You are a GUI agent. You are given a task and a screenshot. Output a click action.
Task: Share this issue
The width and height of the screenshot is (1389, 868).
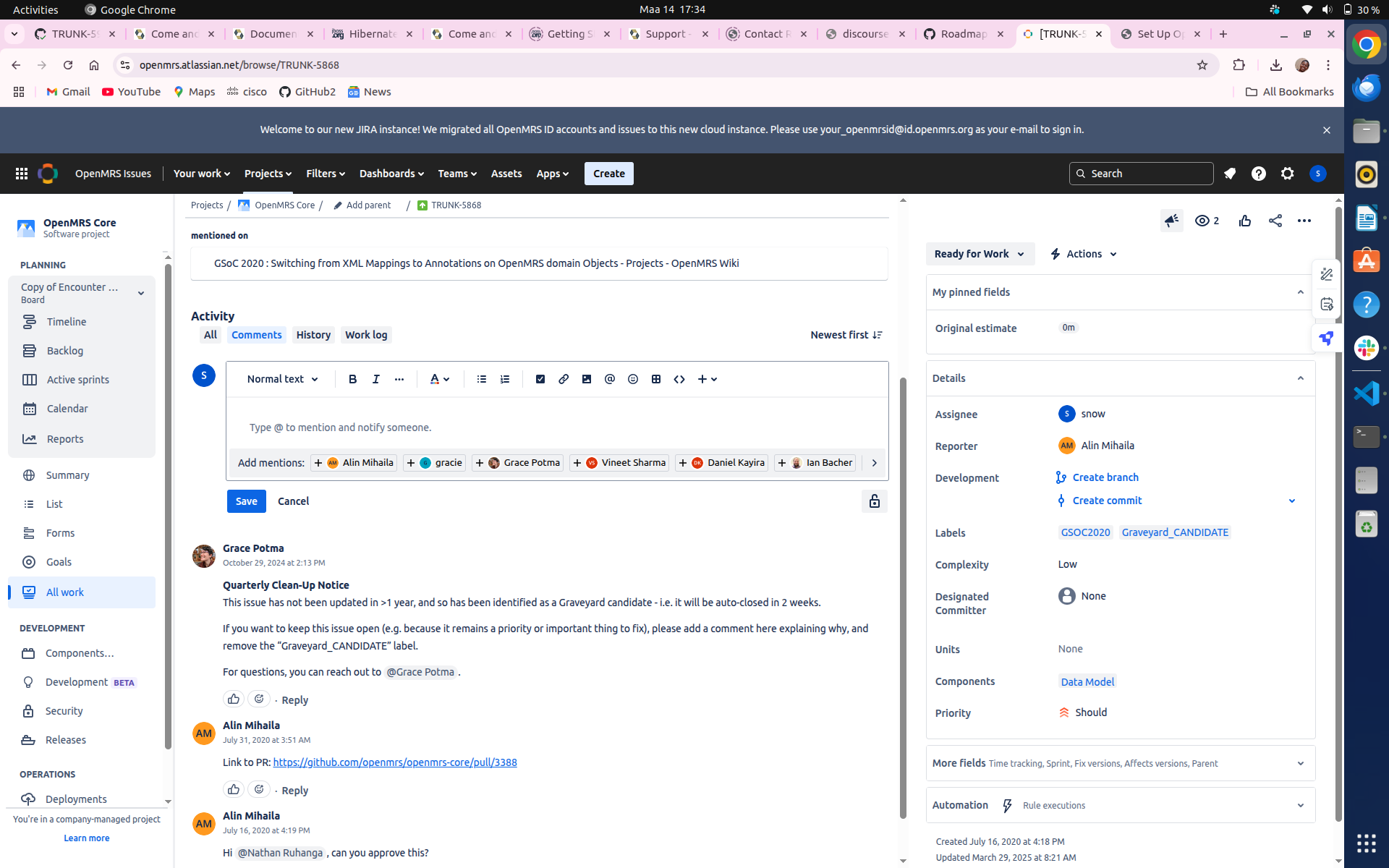pyautogui.click(x=1275, y=221)
